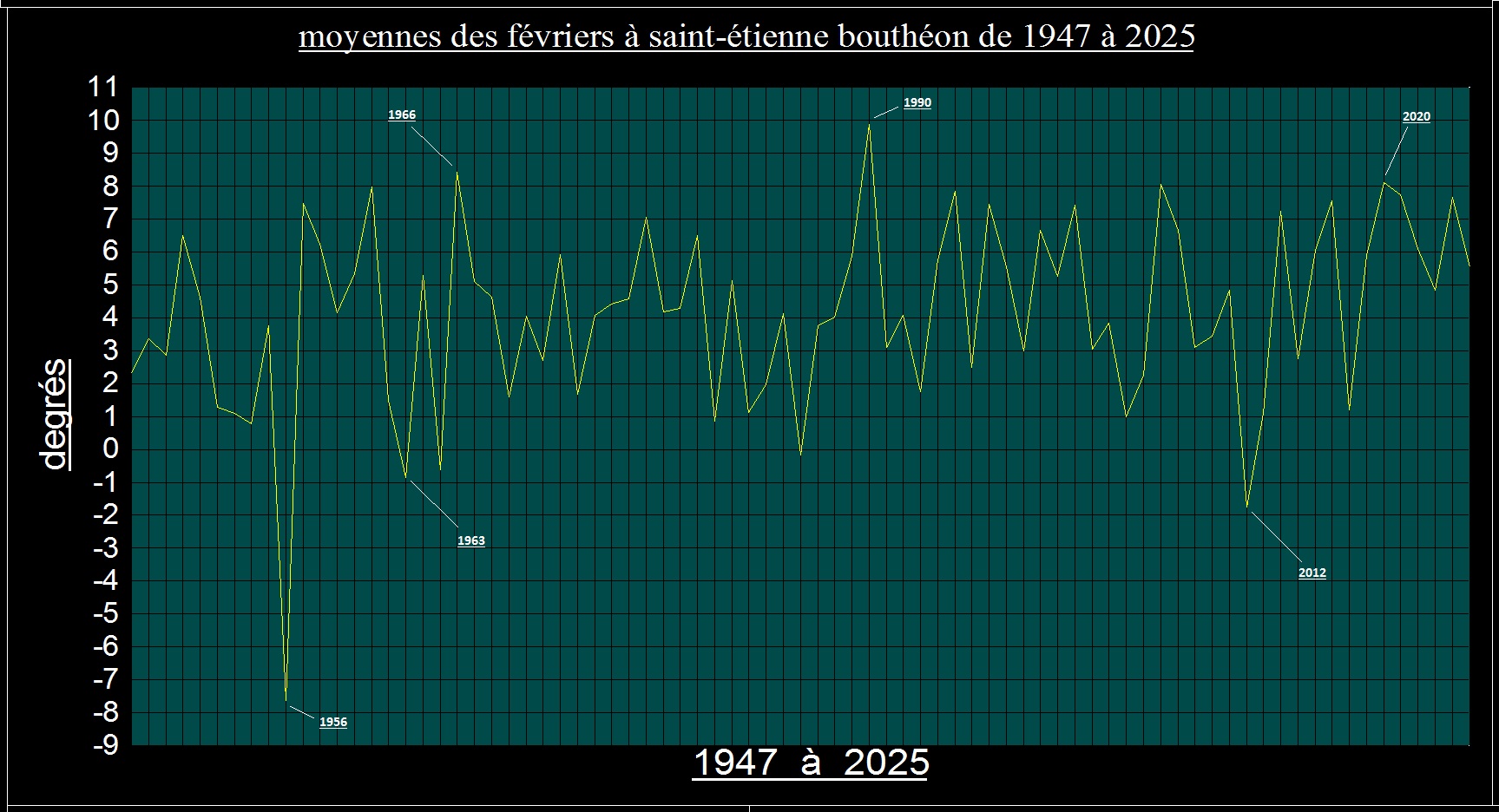
Task: Select the vertical axis title 'degrés'
Action: pos(55,415)
